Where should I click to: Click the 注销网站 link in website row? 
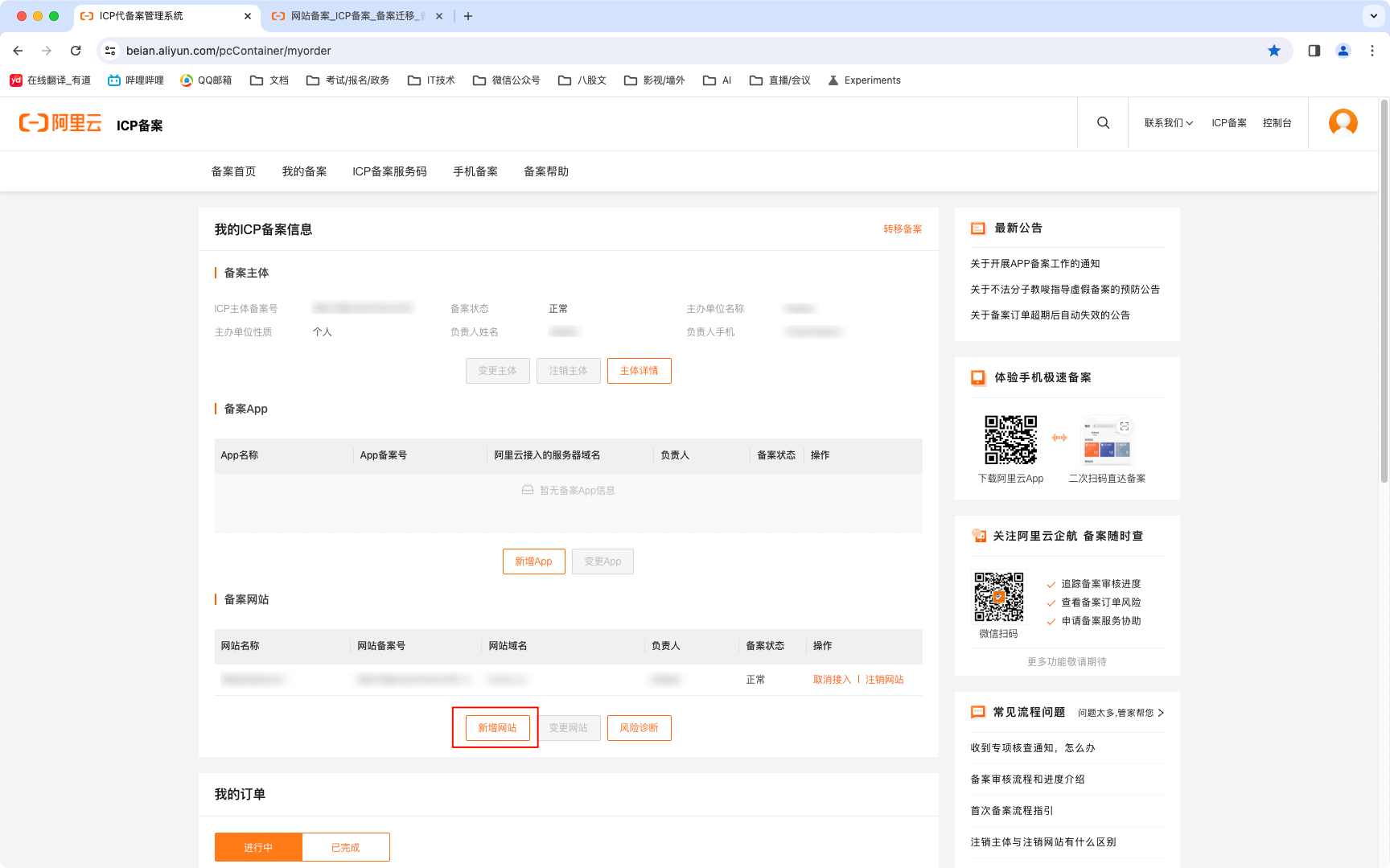884,680
